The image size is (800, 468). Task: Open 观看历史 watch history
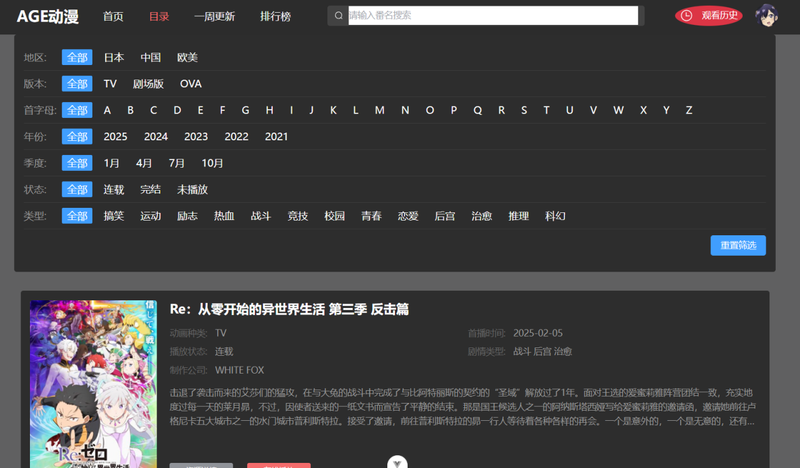(708, 16)
